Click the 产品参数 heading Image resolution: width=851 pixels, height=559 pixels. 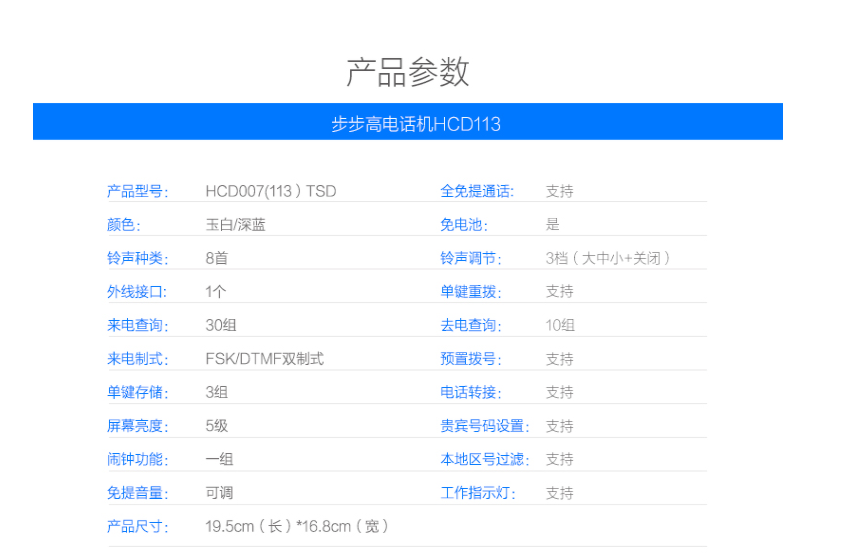[408, 72]
